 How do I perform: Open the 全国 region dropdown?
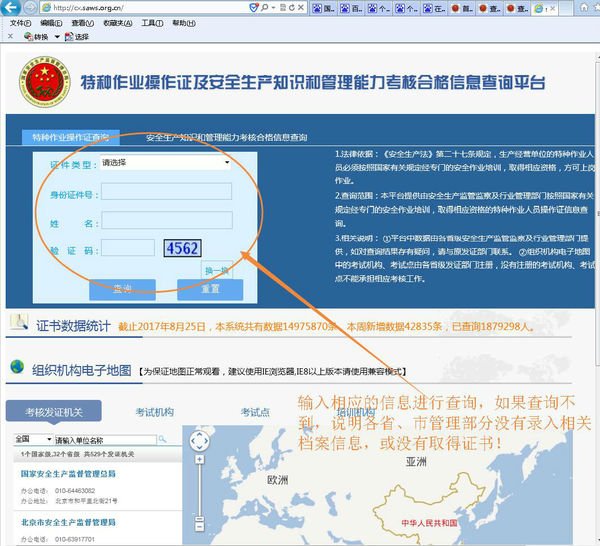pyautogui.click(x=33, y=439)
